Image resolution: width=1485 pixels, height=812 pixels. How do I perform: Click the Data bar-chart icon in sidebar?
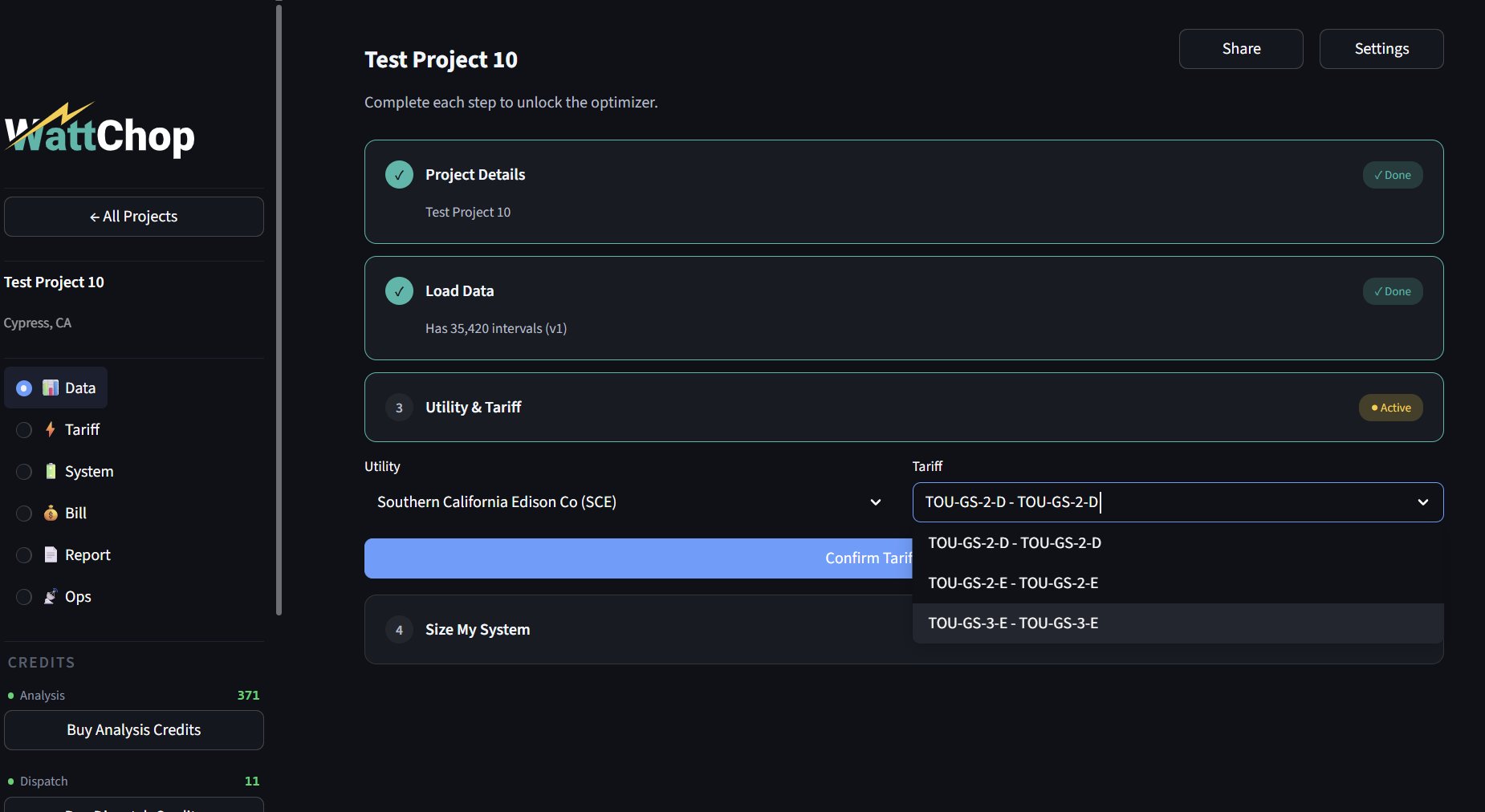coord(51,388)
